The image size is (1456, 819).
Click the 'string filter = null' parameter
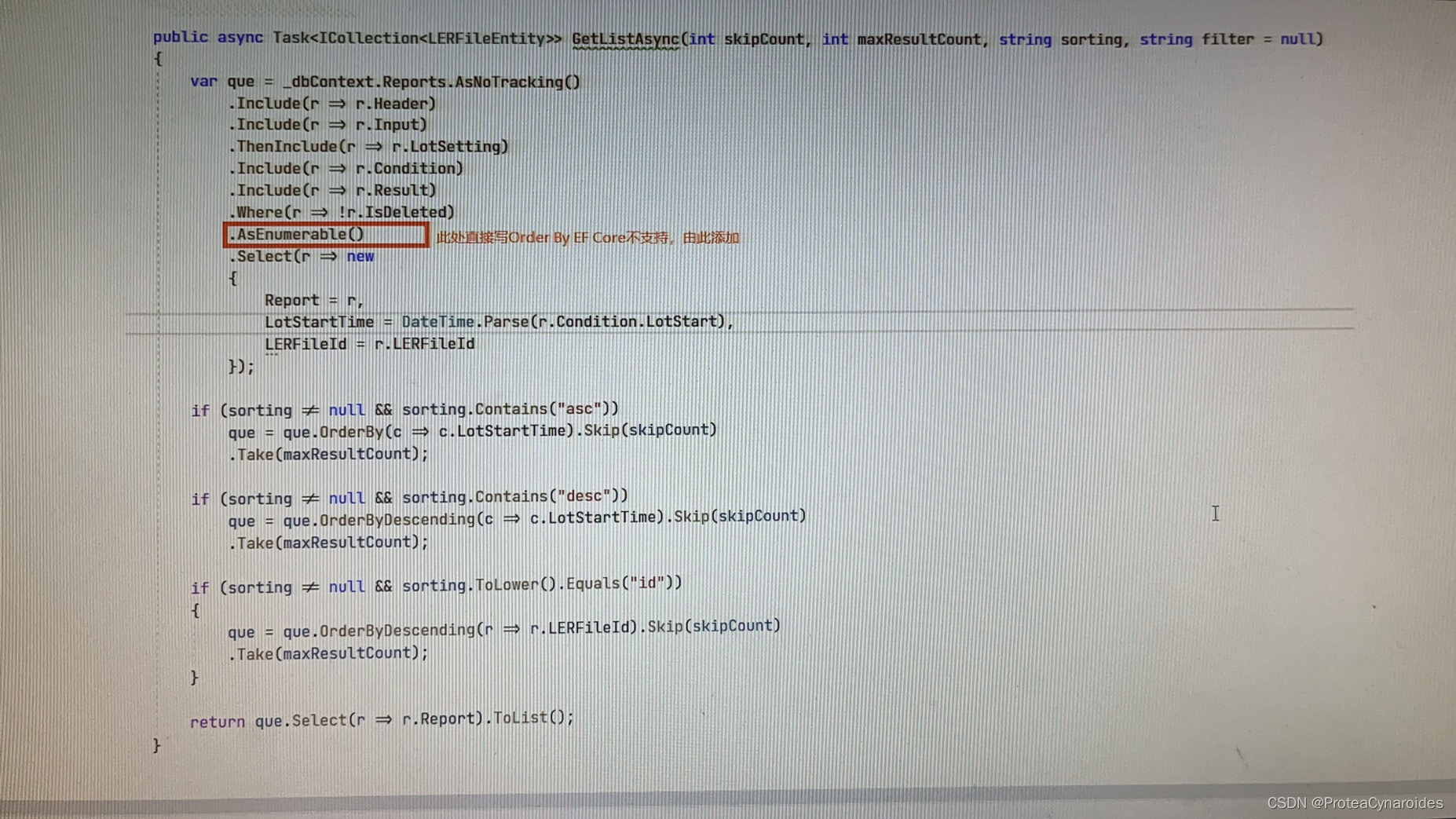(1227, 38)
